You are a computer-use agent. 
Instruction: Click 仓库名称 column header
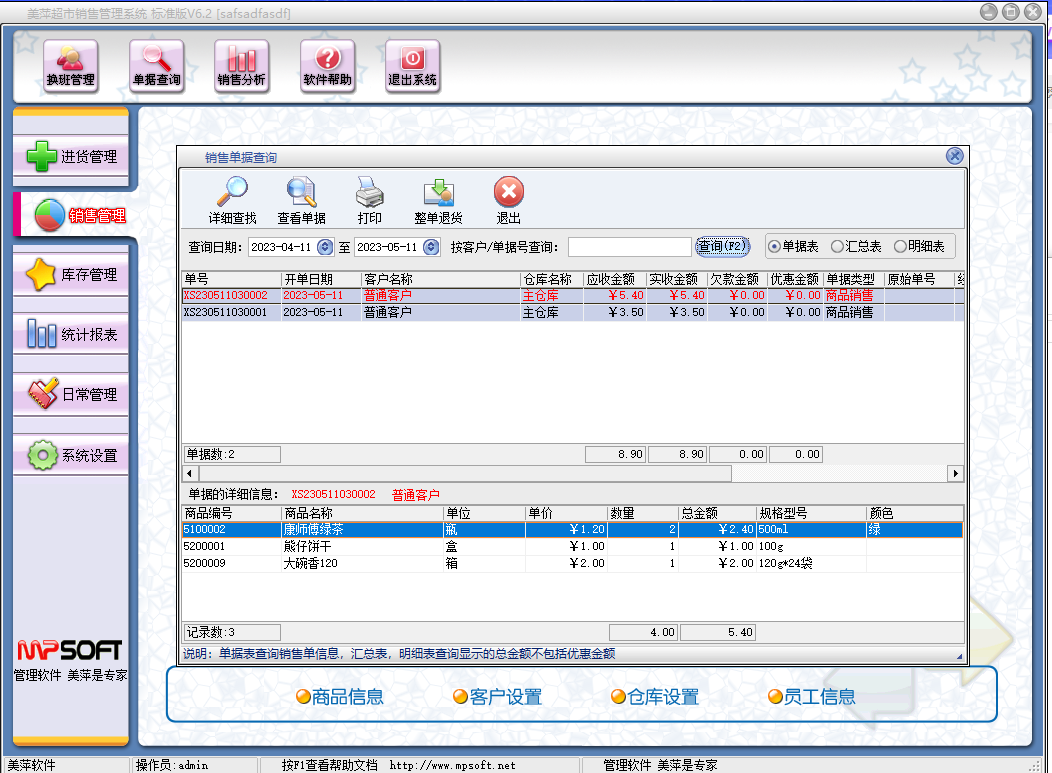[x=552, y=279]
